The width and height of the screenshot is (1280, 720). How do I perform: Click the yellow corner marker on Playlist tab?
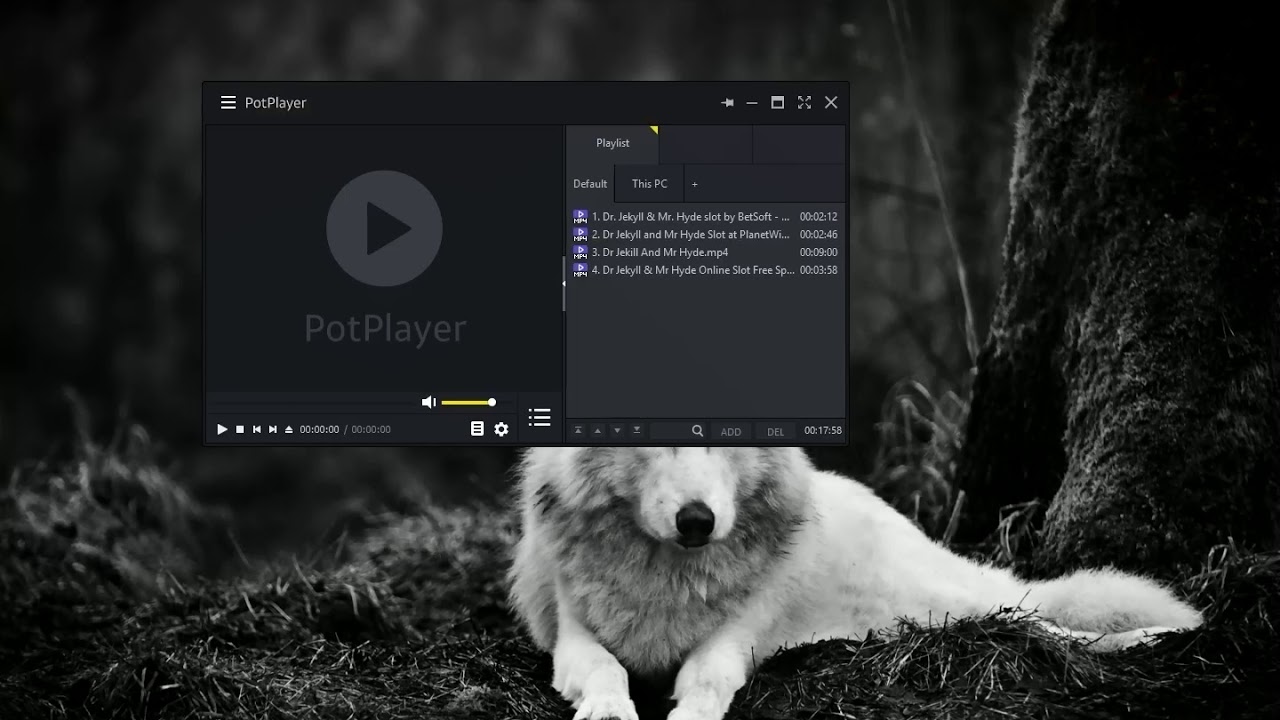pyautogui.click(x=655, y=130)
